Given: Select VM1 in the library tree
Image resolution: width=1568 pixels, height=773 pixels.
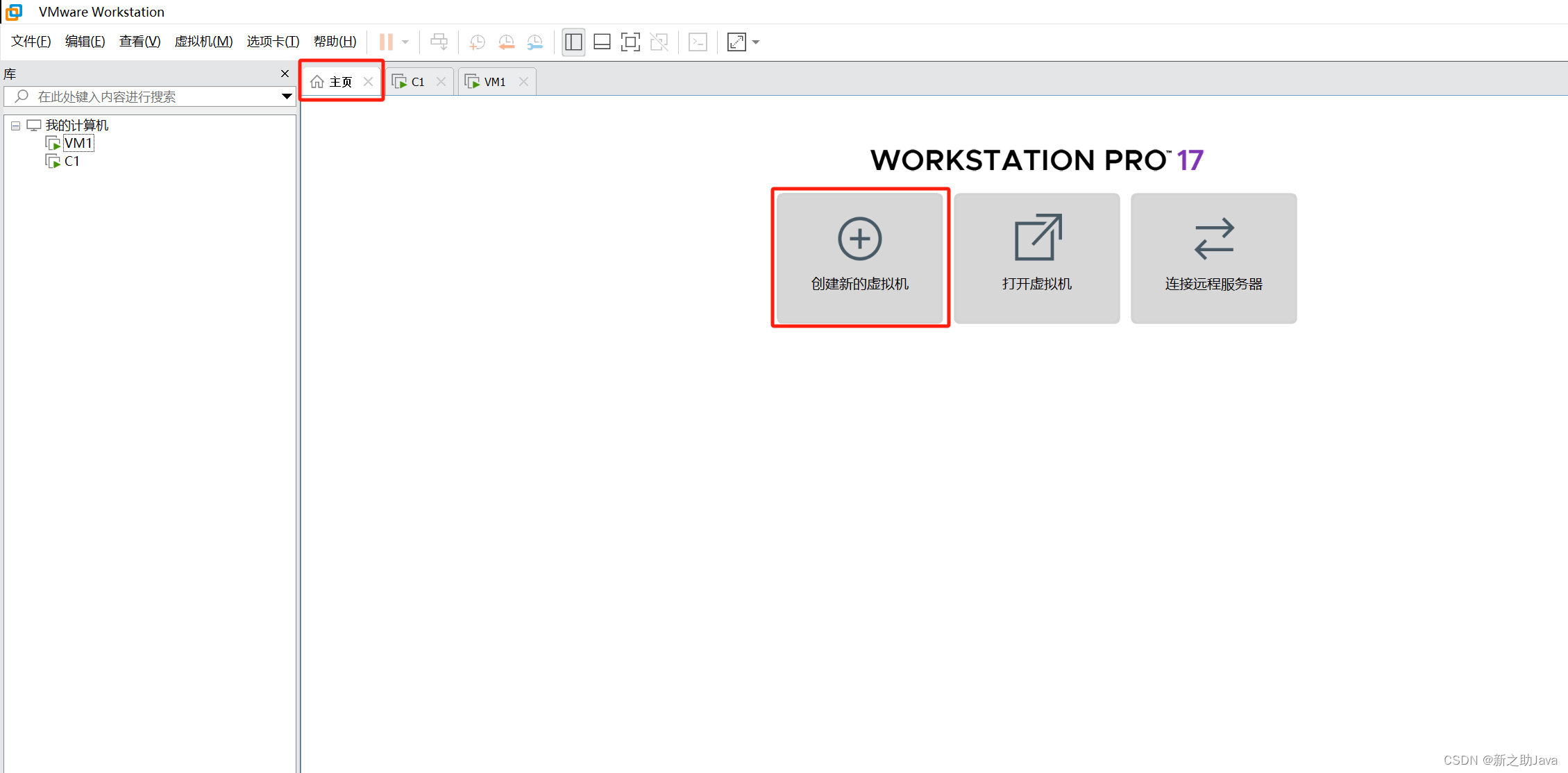Looking at the screenshot, I should pyautogui.click(x=78, y=143).
